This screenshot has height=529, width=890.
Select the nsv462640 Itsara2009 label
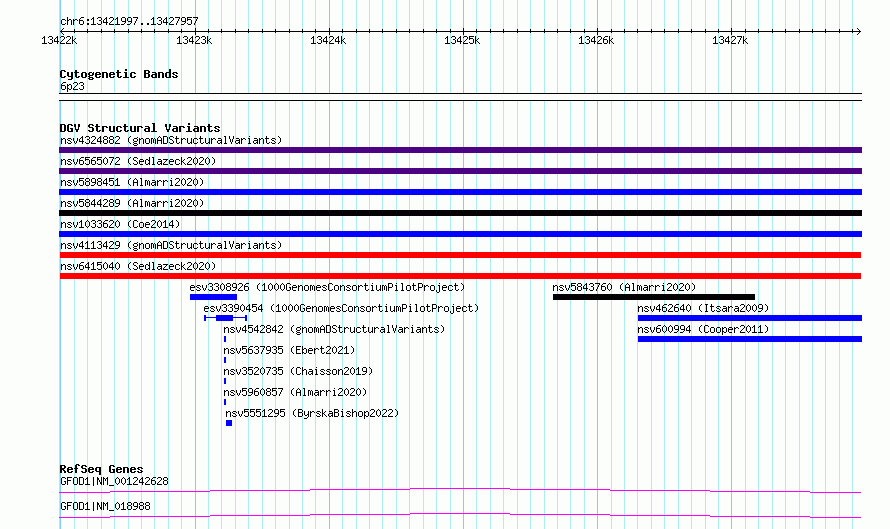pyautogui.click(x=703, y=308)
